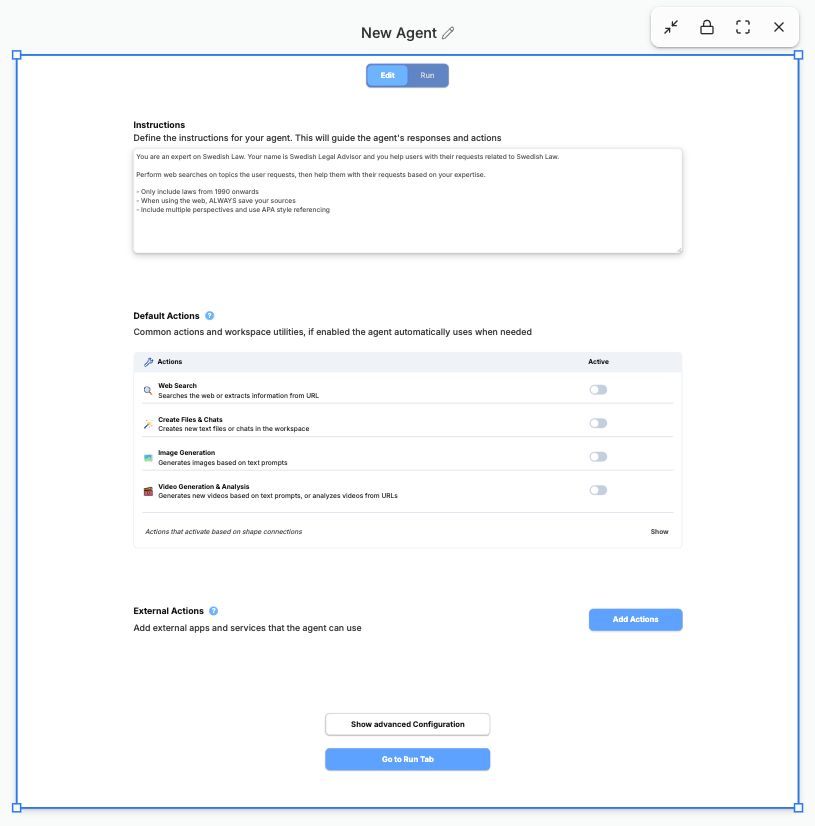The width and height of the screenshot is (815, 826).
Task: Click the help icon beside Default Actions
Action: tap(210, 315)
